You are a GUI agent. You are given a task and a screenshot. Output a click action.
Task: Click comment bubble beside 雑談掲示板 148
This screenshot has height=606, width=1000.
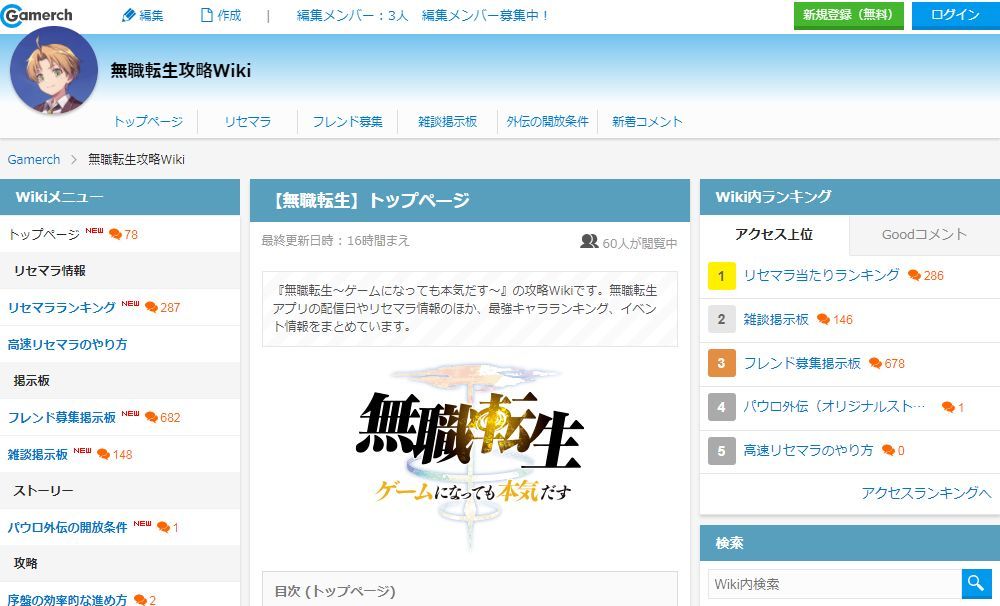(x=103, y=454)
